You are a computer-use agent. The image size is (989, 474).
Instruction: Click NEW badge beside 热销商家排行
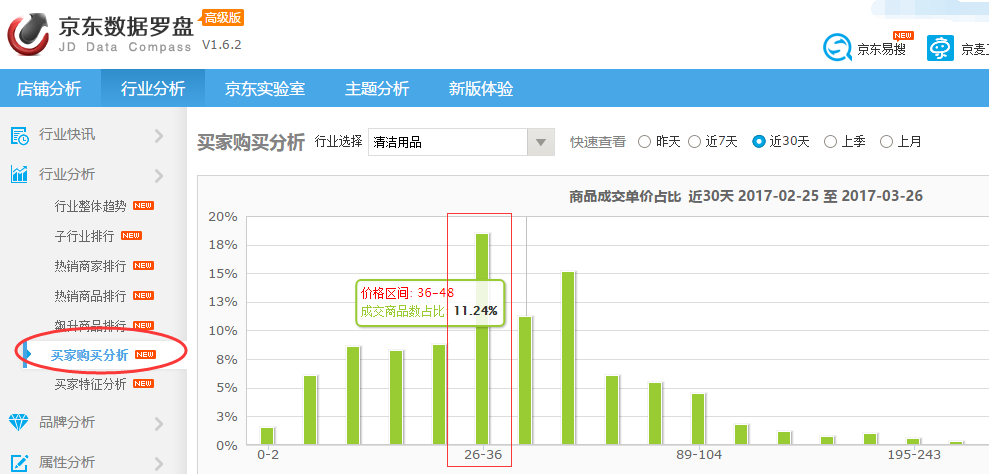(144, 265)
